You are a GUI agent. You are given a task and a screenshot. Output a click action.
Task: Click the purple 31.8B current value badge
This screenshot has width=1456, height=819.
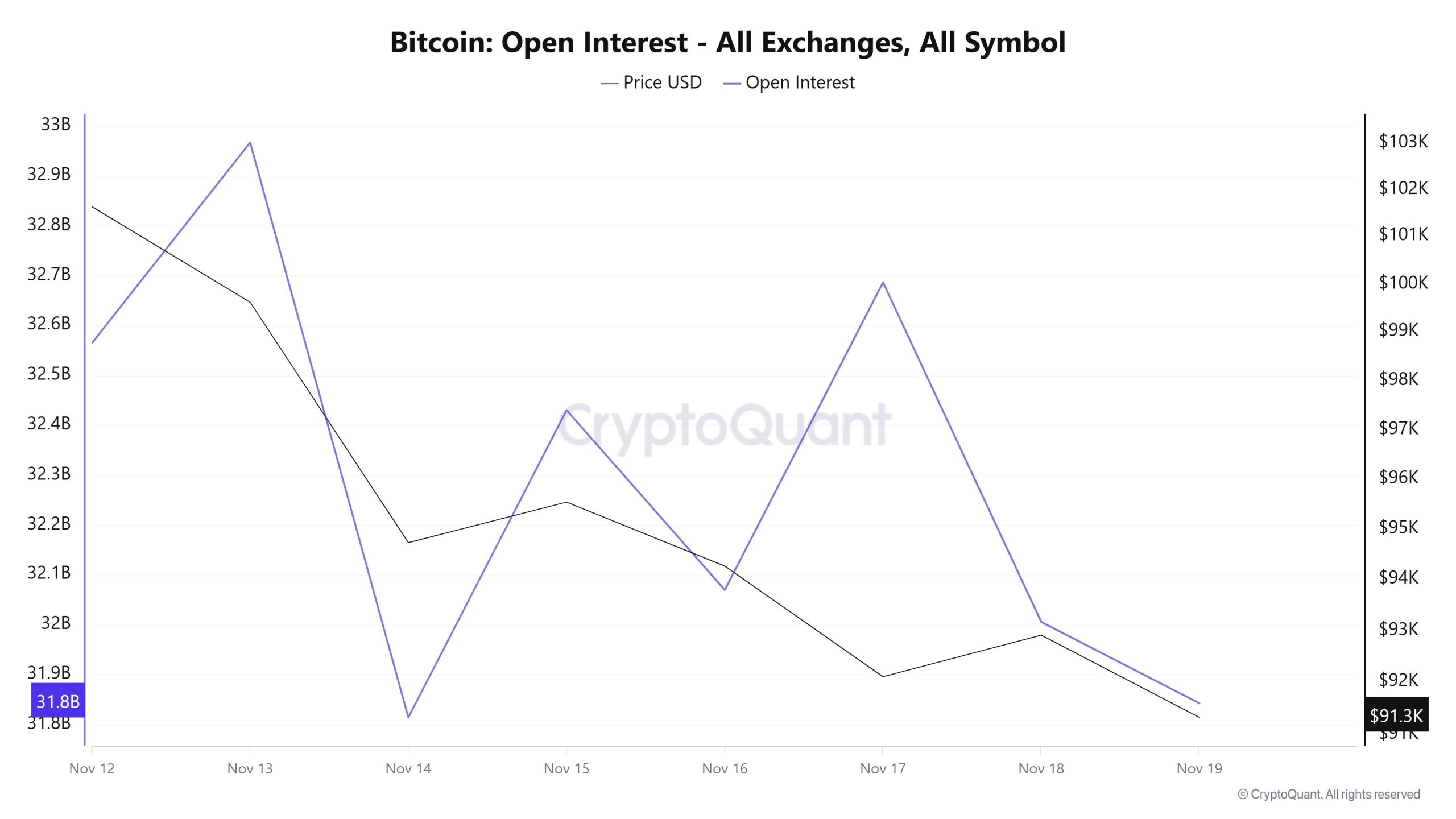57,701
